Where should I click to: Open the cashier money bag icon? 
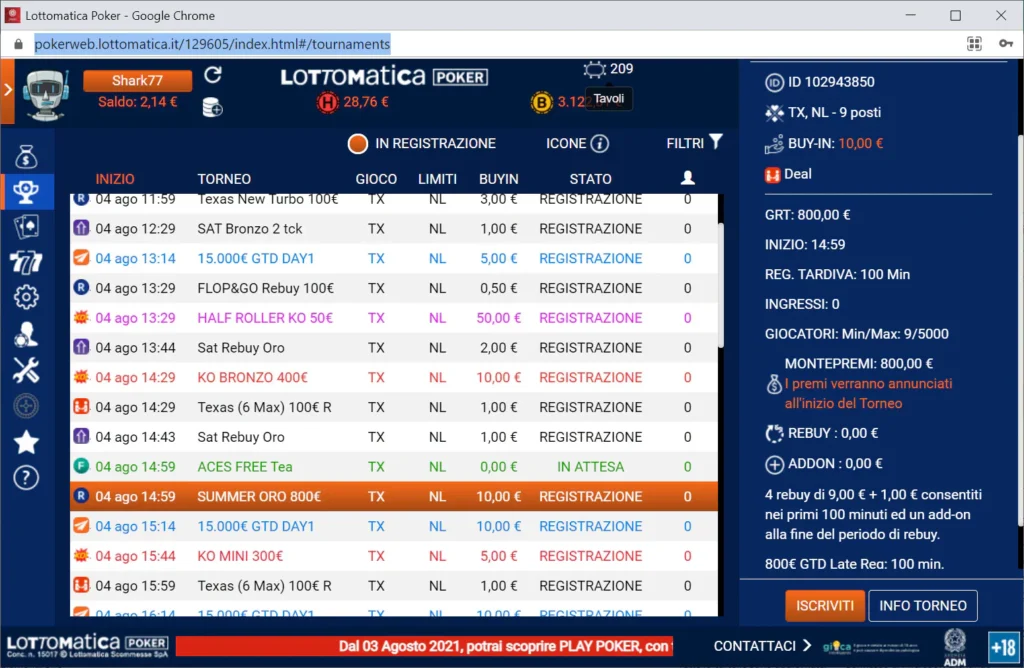coord(26,156)
